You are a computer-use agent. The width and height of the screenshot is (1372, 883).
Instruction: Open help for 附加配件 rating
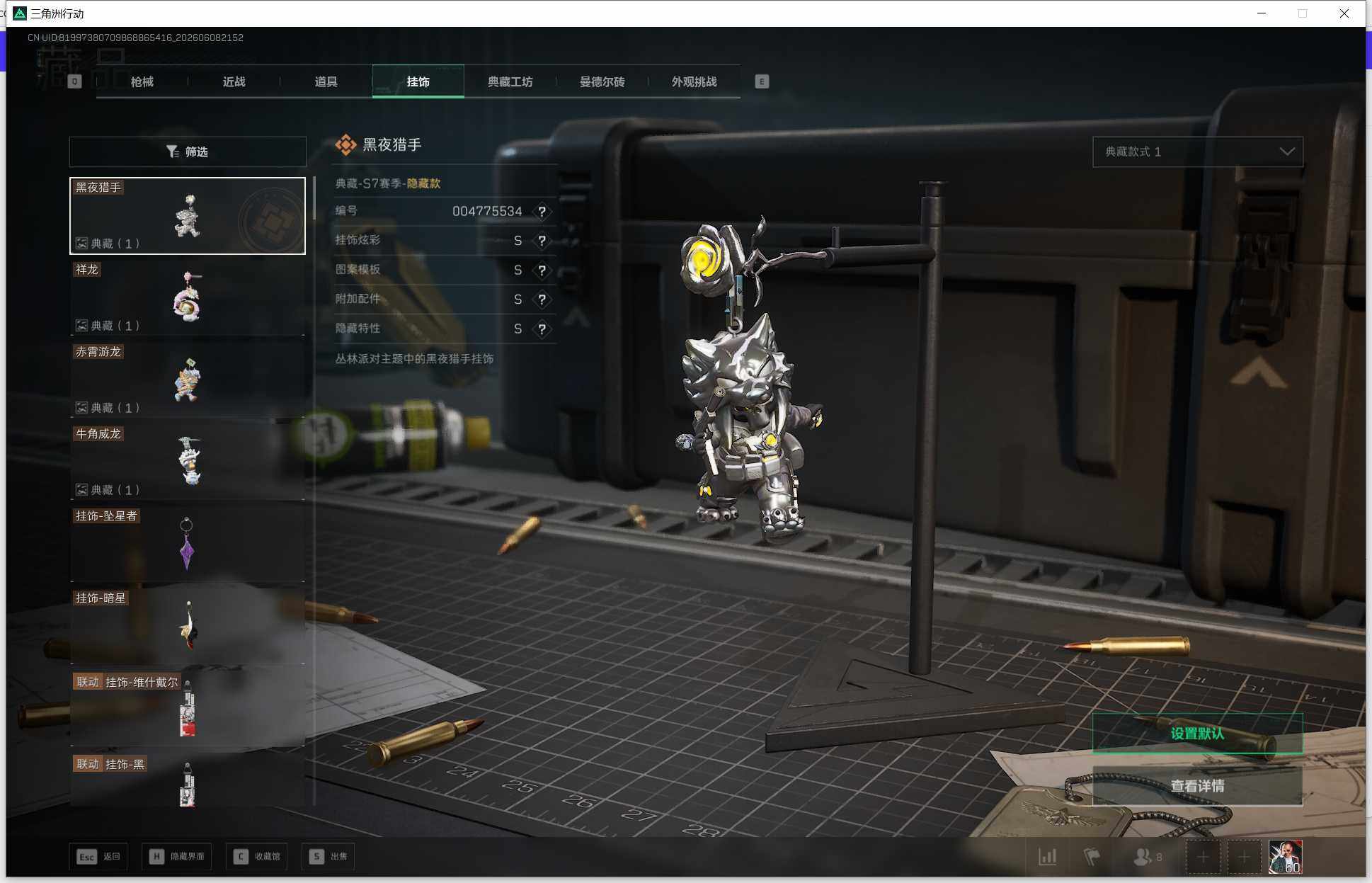click(x=542, y=300)
